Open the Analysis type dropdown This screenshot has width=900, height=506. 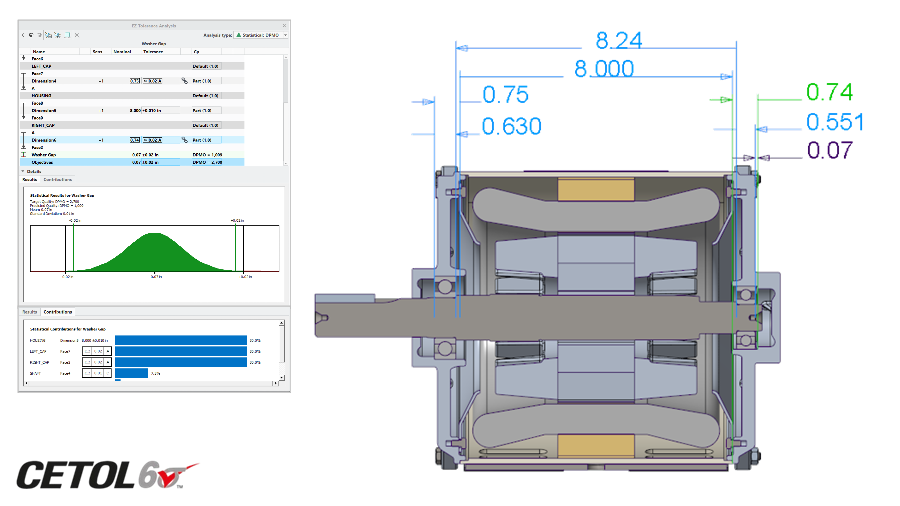point(262,34)
